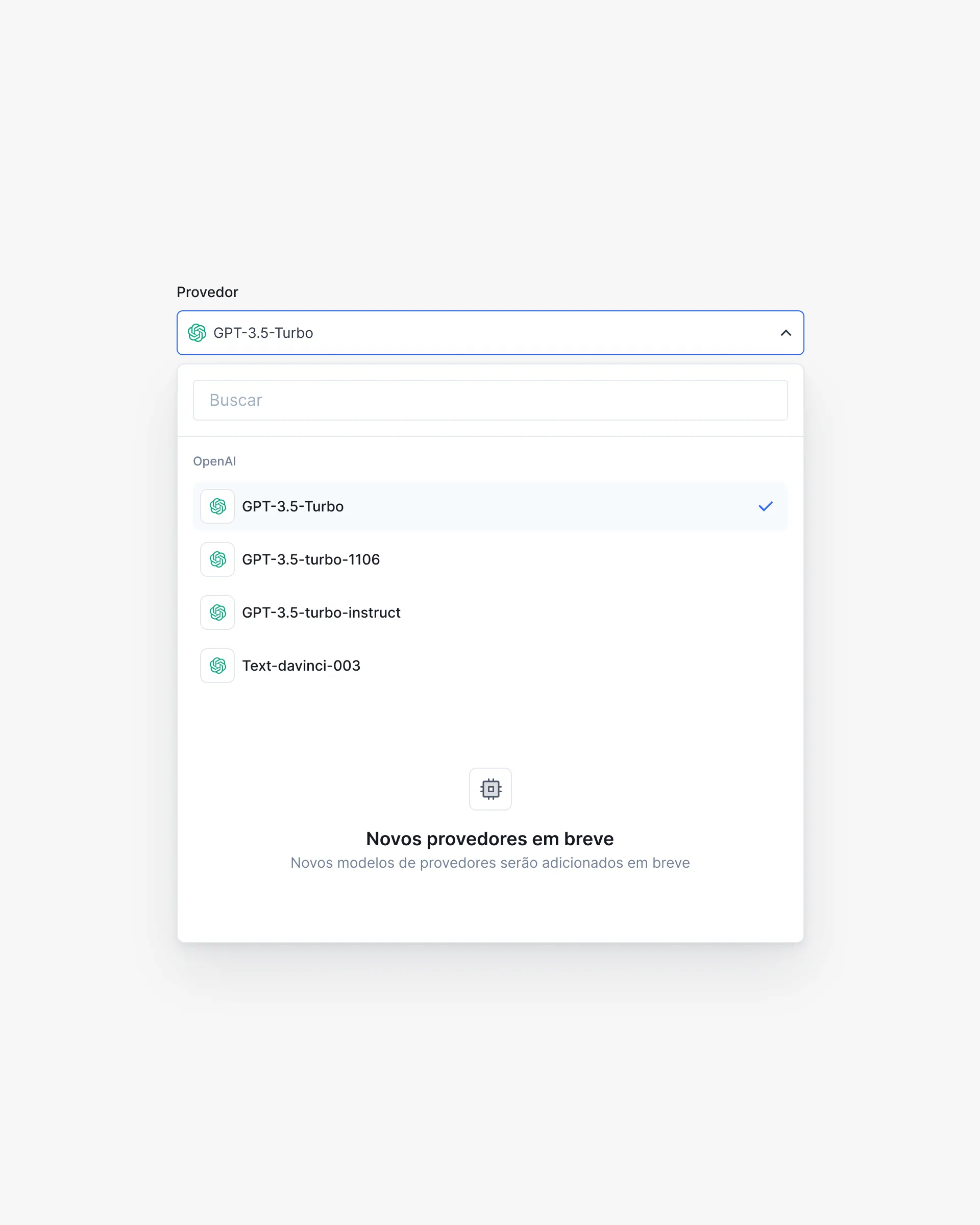This screenshot has height=1225, width=980.
Task: Click the empty area of the Provedor select box
Action: pyautogui.click(x=540, y=333)
